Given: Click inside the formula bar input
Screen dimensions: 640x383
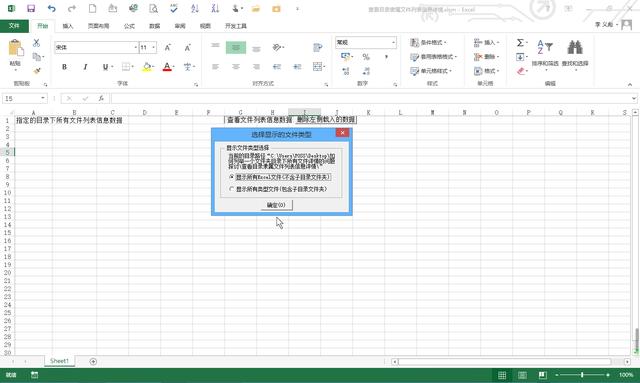Looking at the screenshot, I should tap(371, 98).
